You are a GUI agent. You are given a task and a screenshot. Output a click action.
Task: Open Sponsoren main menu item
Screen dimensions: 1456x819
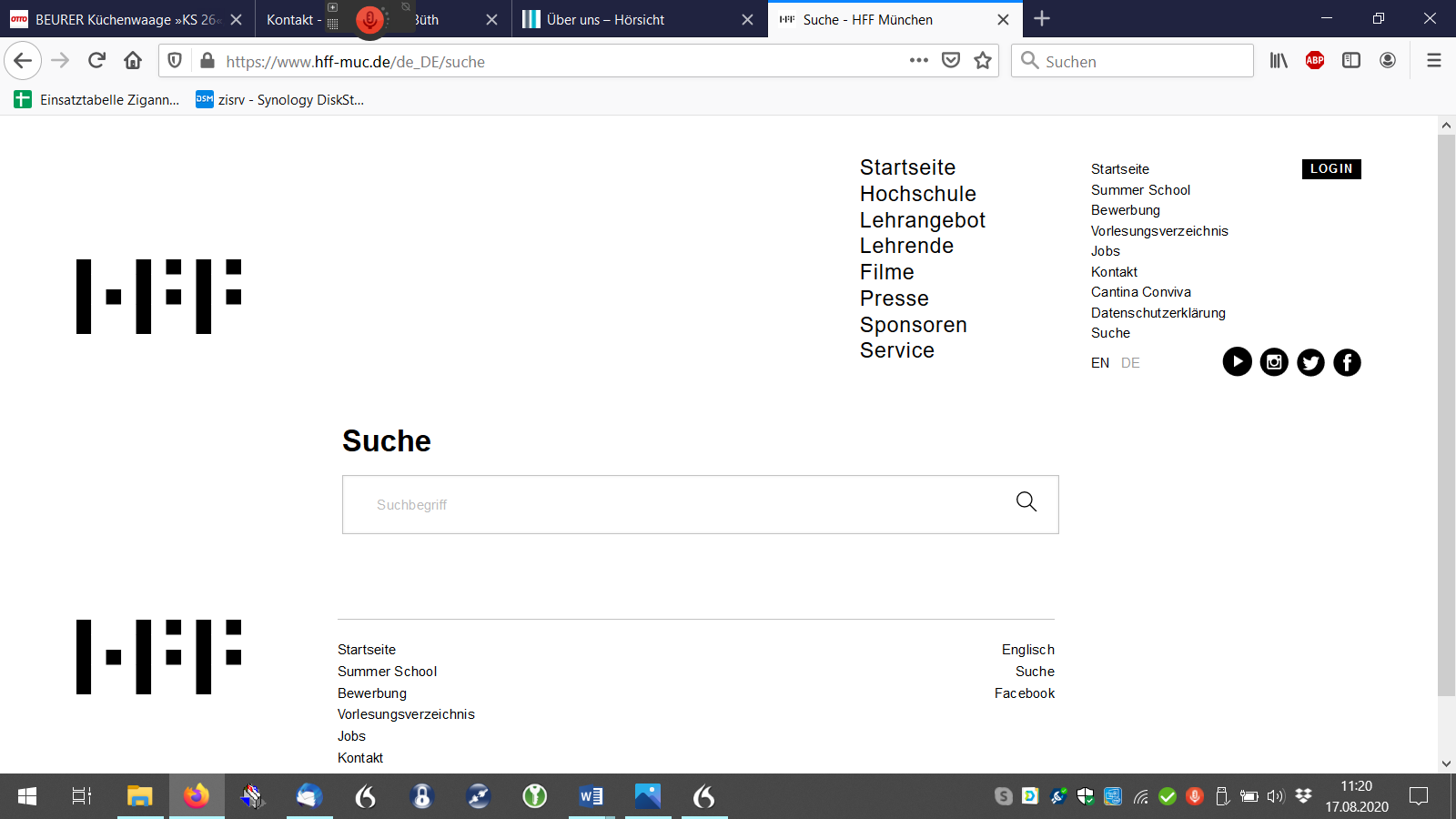913,325
